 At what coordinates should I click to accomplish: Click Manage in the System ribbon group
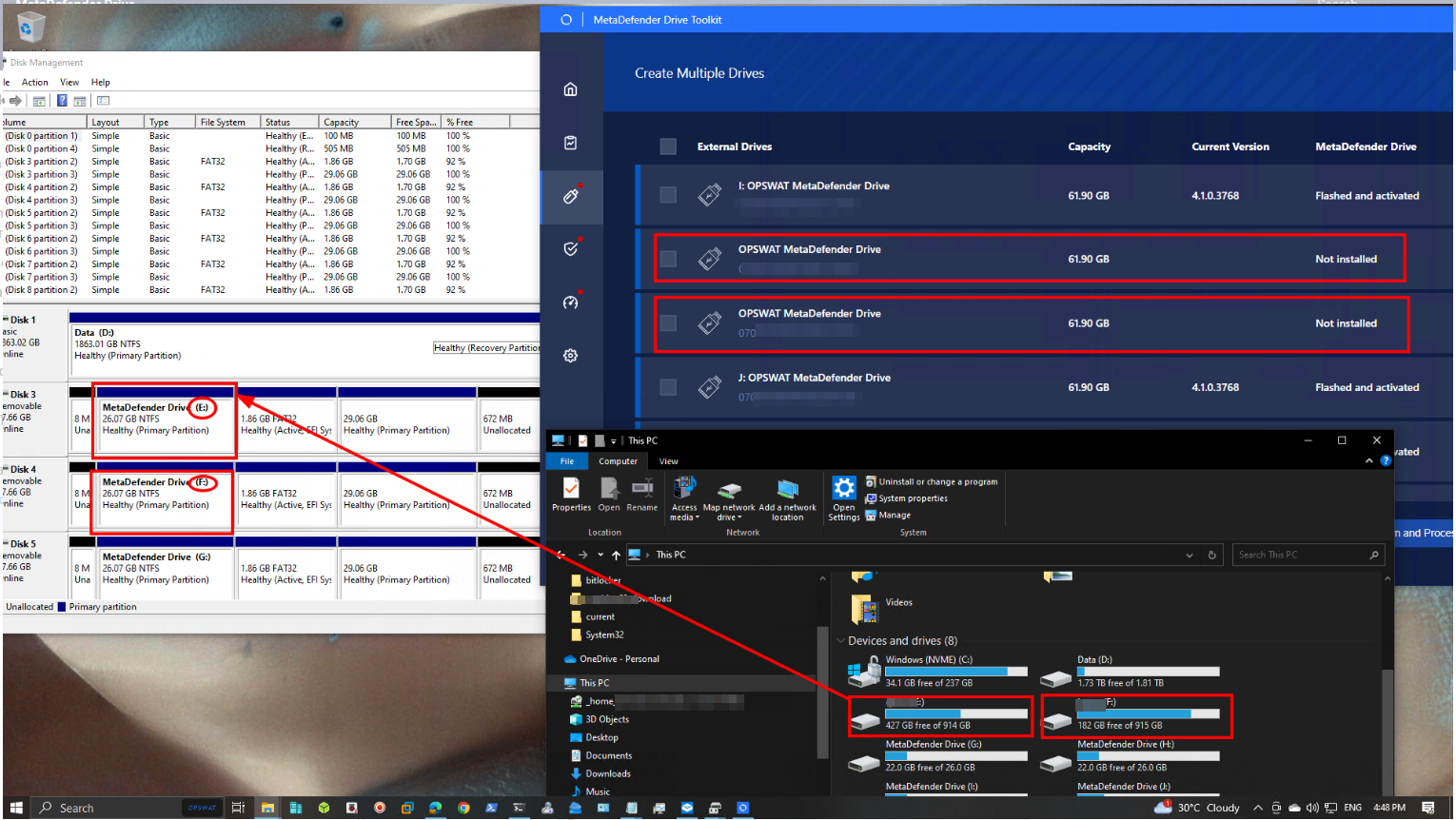[x=888, y=515]
